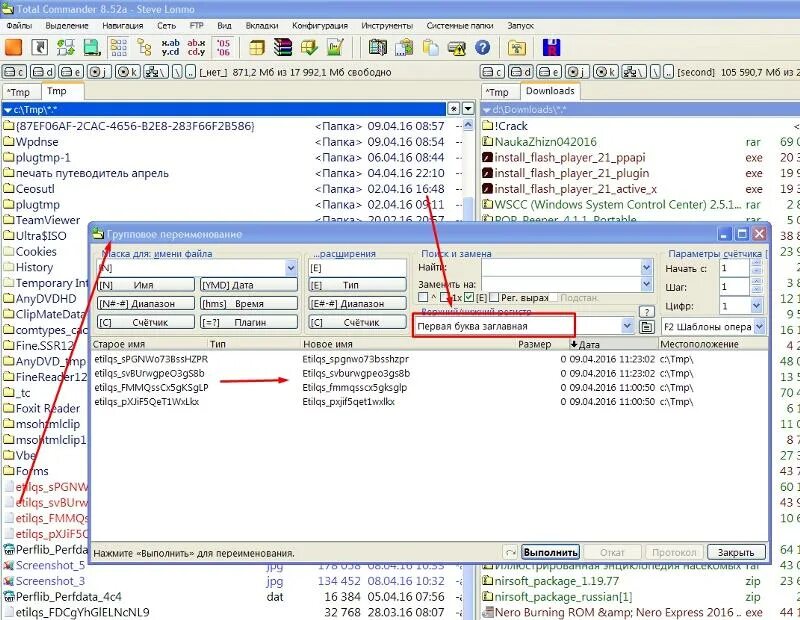Image resolution: width=800 pixels, height=620 pixels.
Task: Click the ab.x cd.y sort icon
Action: [196, 47]
